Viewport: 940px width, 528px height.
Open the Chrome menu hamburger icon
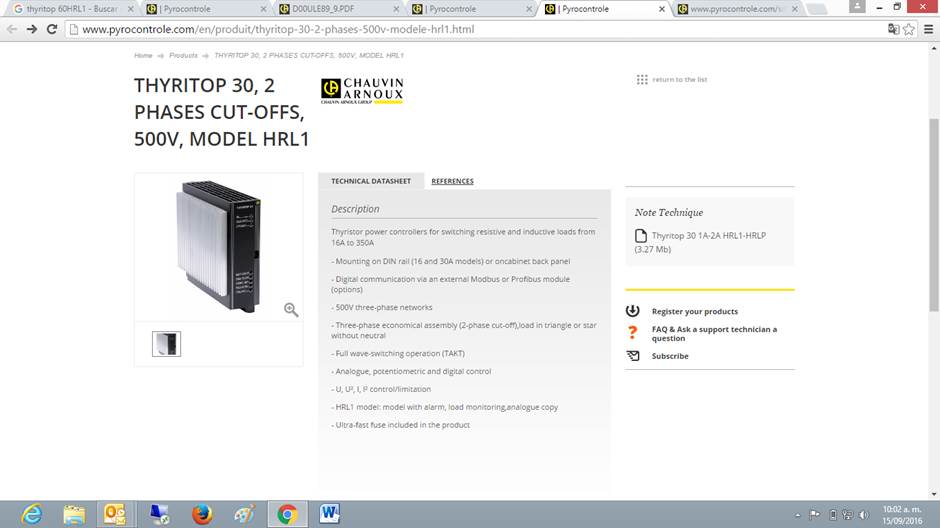[x=929, y=29]
